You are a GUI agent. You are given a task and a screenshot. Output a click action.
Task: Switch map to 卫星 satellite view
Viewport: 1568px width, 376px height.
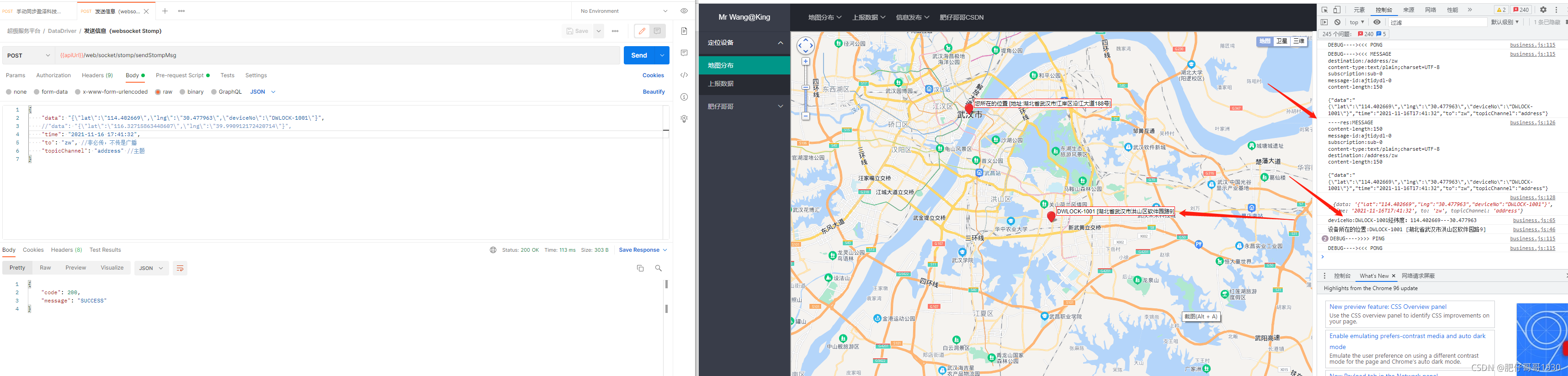tap(1282, 42)
